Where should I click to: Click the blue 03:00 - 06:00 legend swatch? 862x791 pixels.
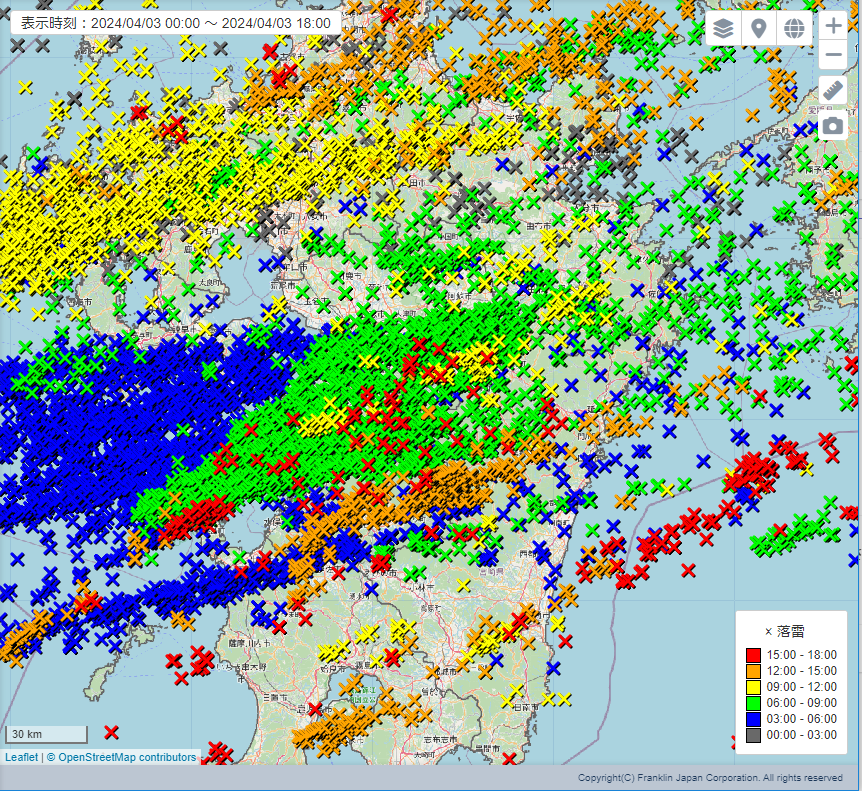tap(754, 719)
